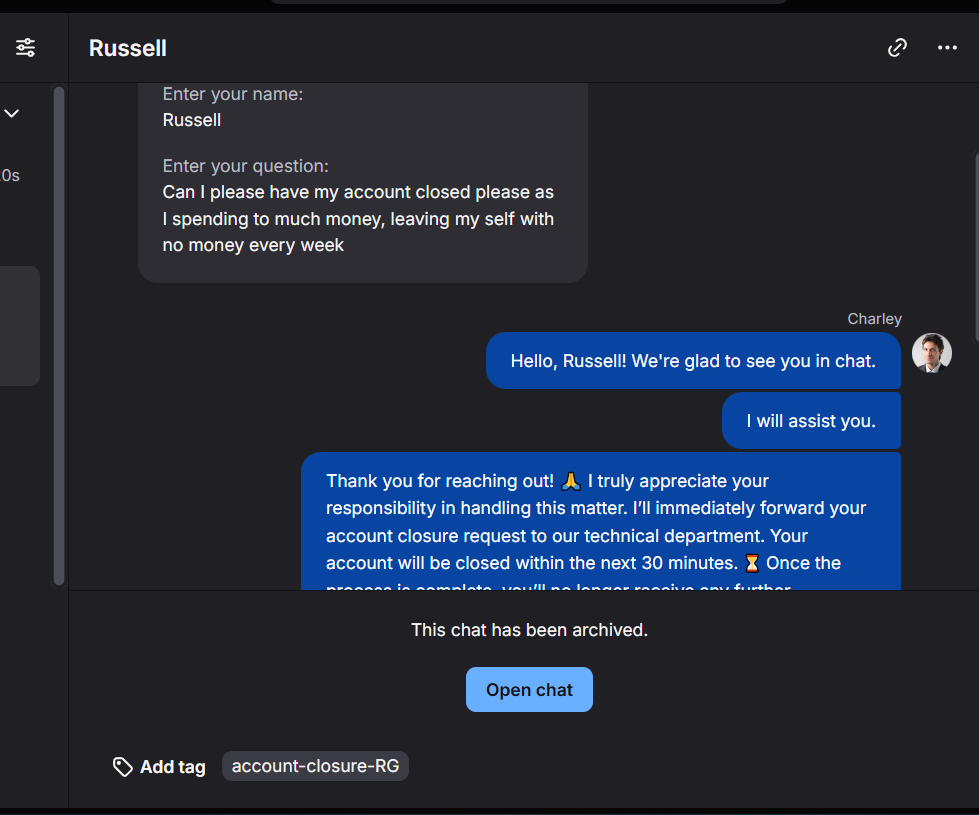The width and height of the screenshot is (979, 815).
Task: Click the Charley agent name label
Action: (x=874, y=319)
